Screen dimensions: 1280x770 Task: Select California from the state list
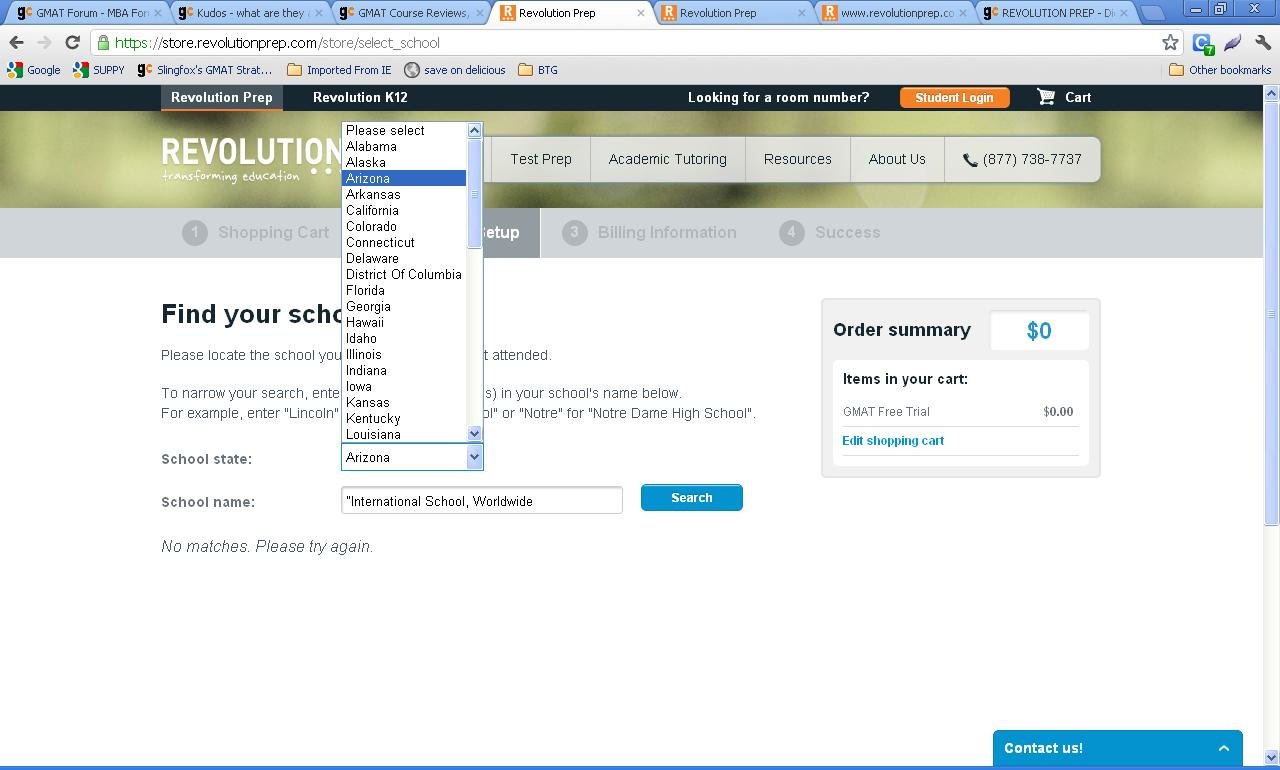click(x=372, y=210)
